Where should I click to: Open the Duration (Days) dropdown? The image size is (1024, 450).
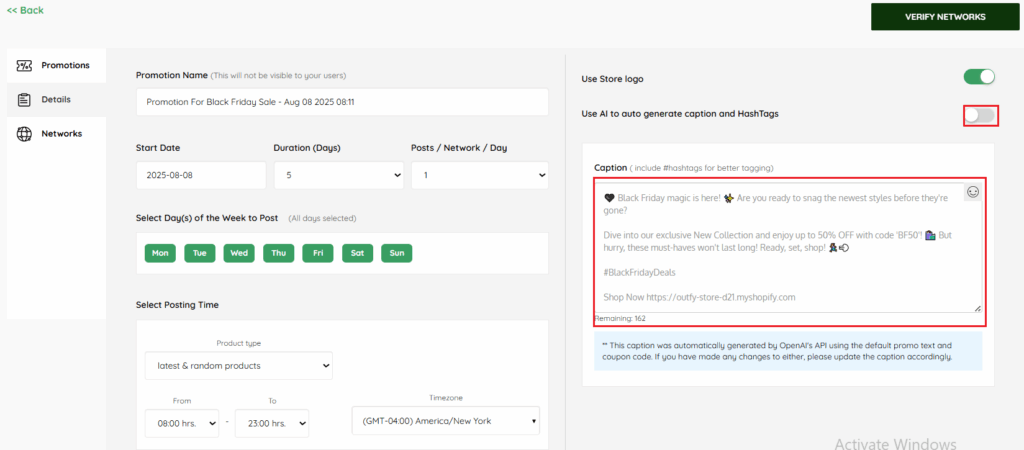click(x=338, y=176)
